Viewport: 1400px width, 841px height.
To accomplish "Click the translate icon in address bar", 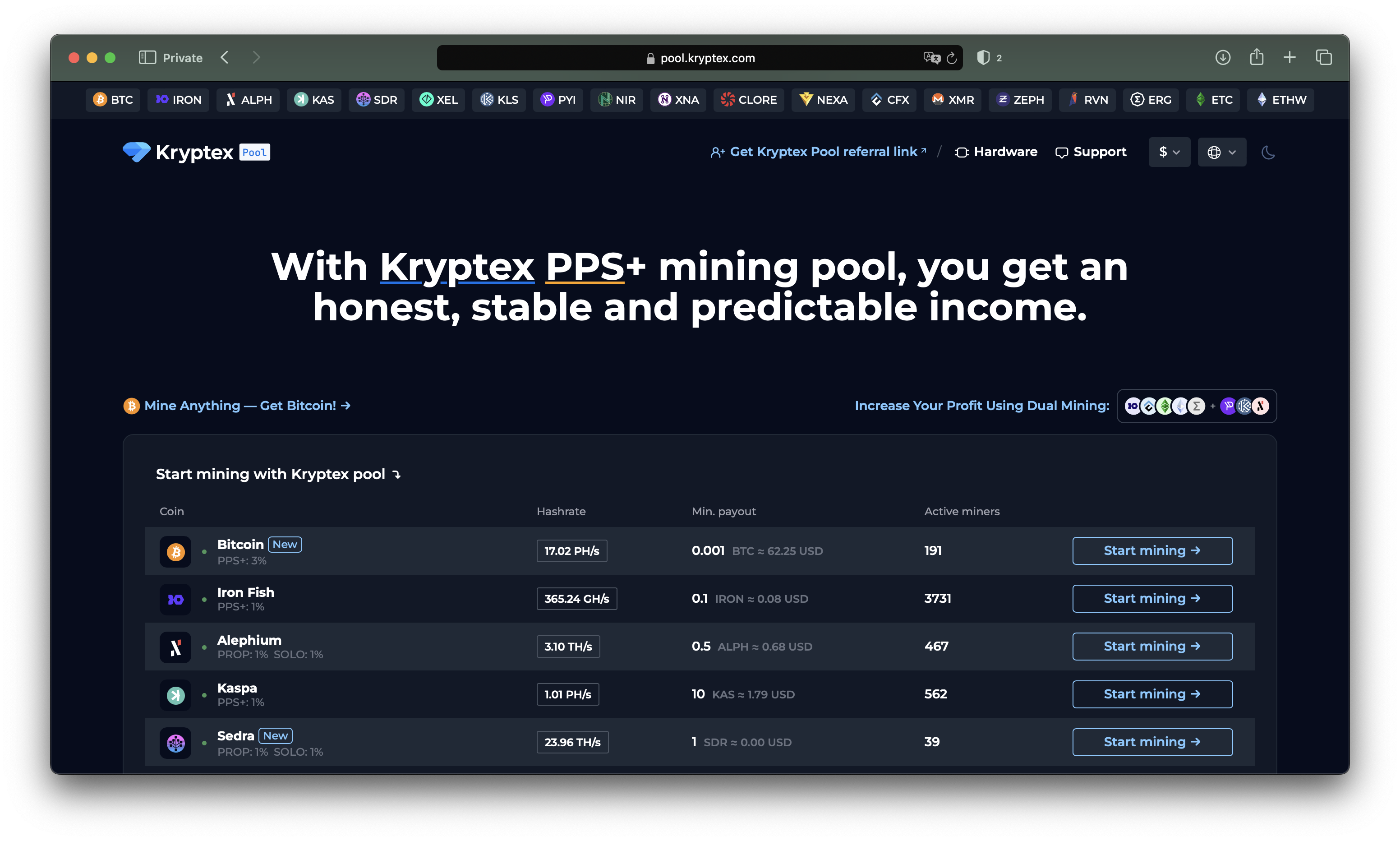I will pyautogui.click(x=931, y=58).
